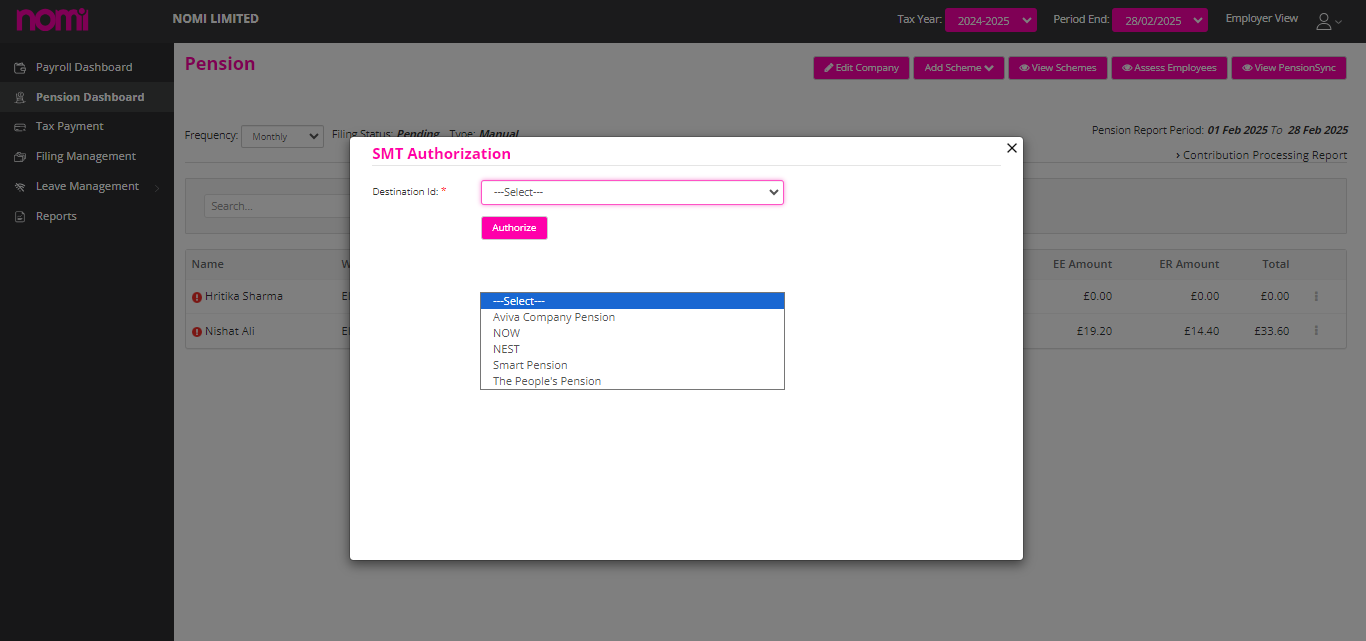Expand the Add Scheme dropdown button

click(958, 68)
